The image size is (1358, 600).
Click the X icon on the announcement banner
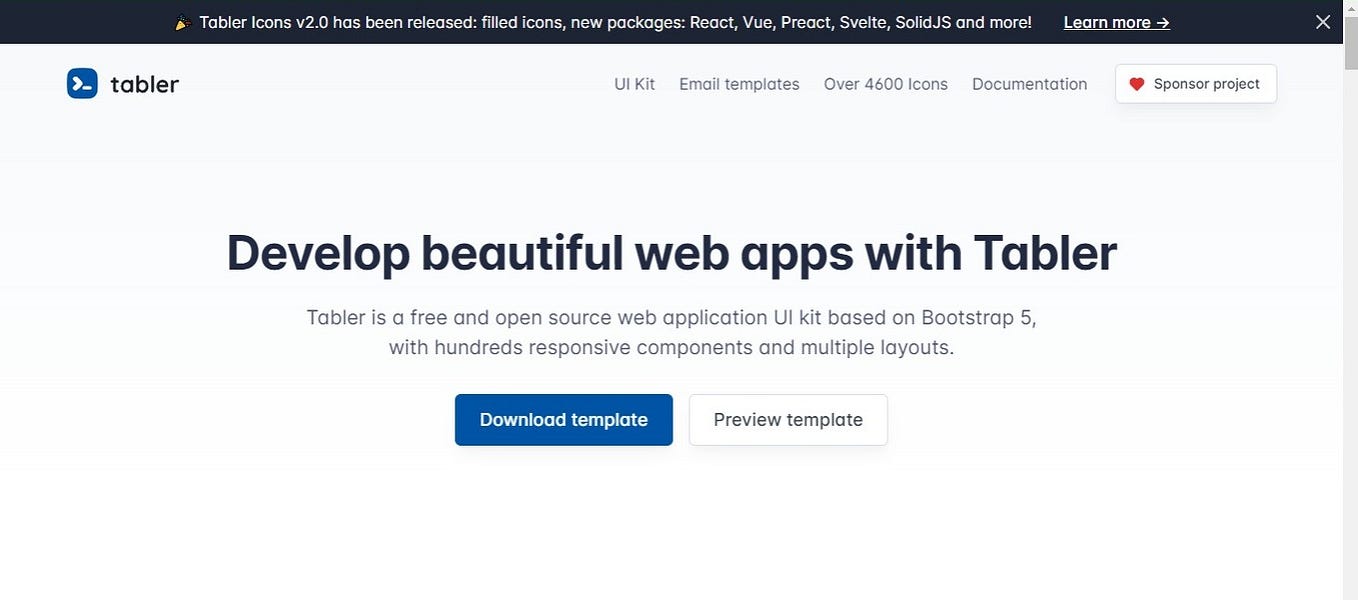pos(1322,21)
